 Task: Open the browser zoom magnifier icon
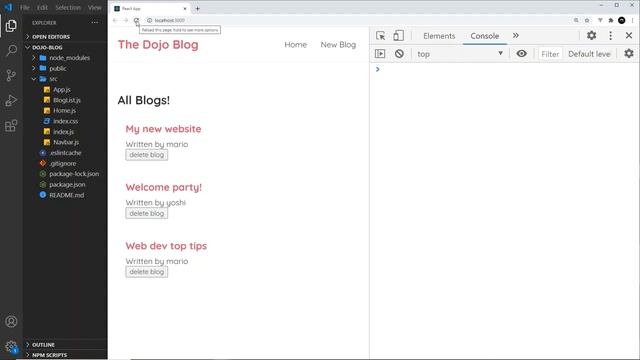pyautogui.click(x=576, y=20)
